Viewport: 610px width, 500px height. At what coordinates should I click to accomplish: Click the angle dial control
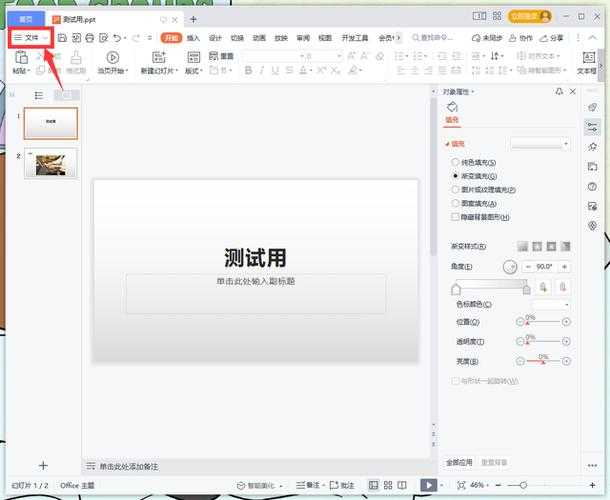pos(510,267)
